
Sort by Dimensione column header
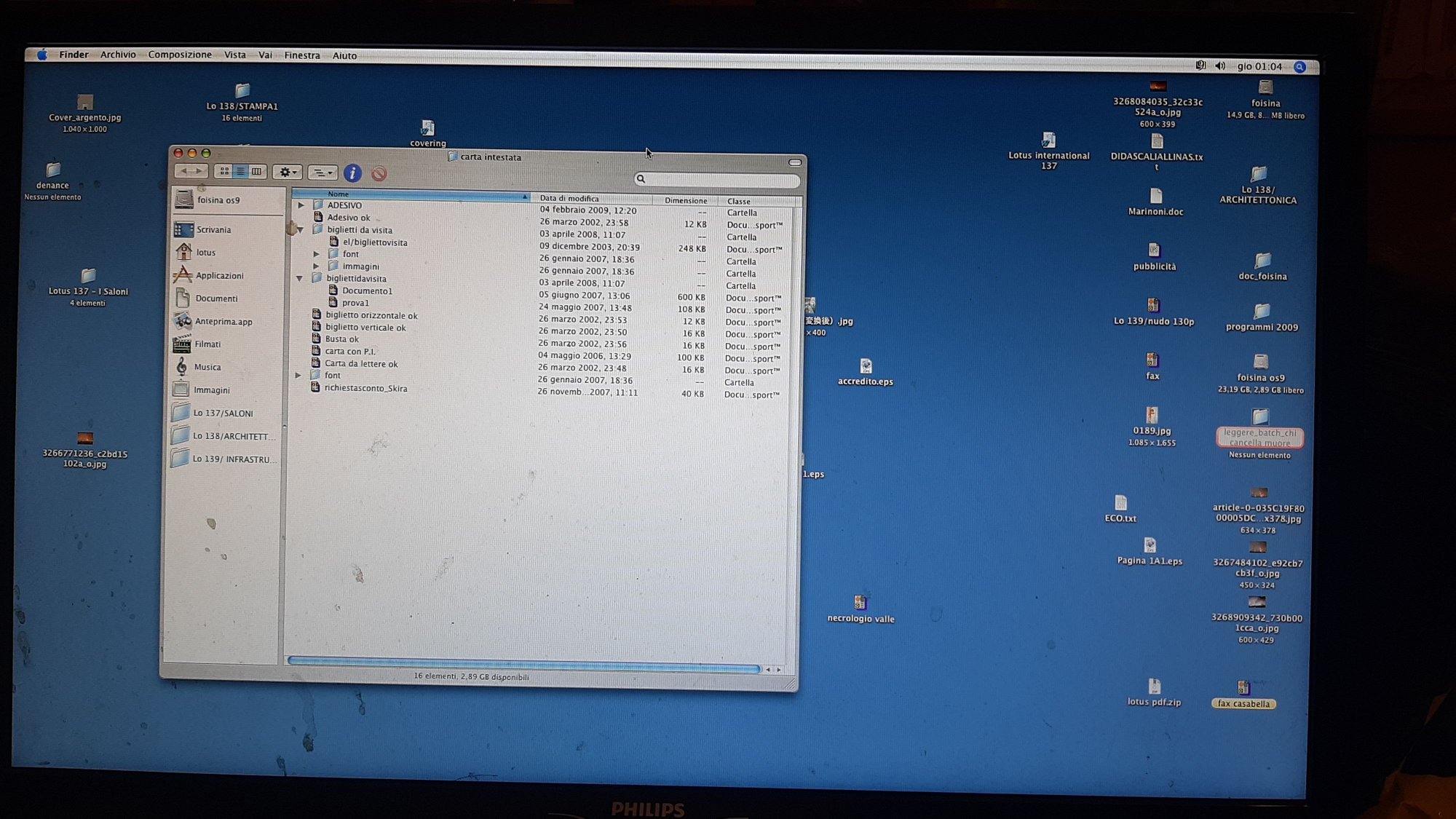coord(685,200)
